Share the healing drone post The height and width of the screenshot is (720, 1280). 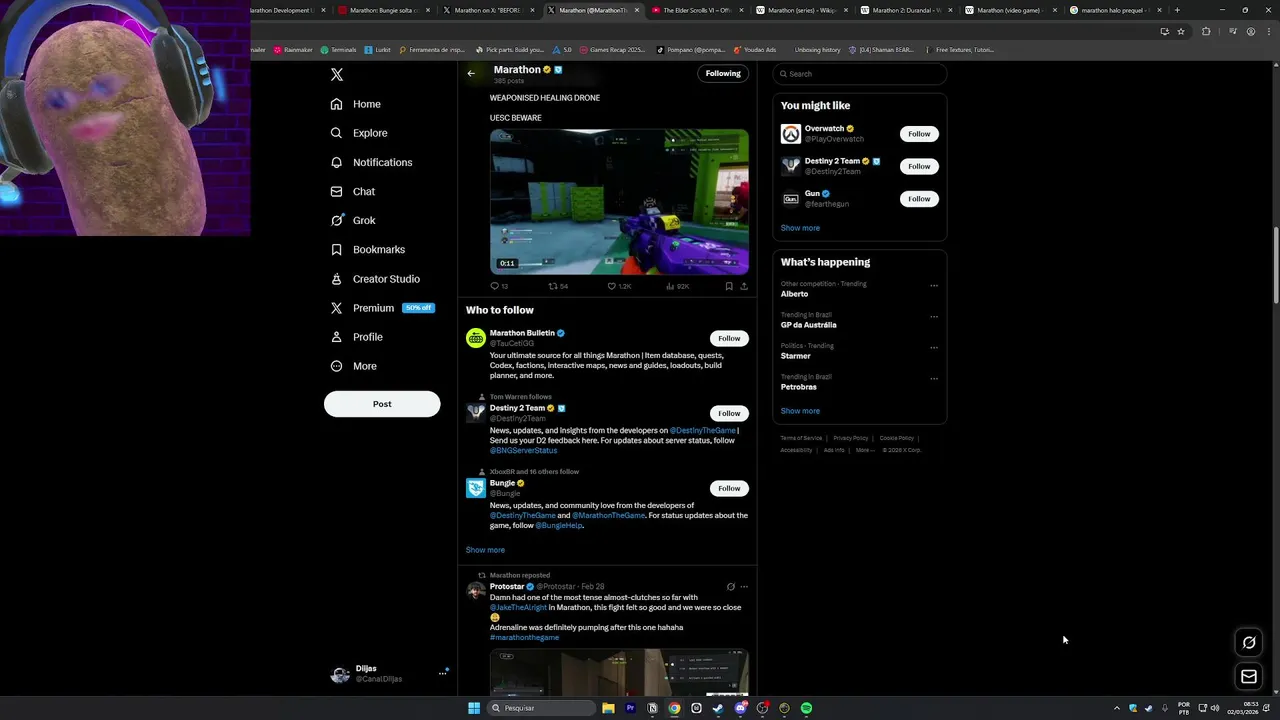pyautogui.click(x=744, y=286)
